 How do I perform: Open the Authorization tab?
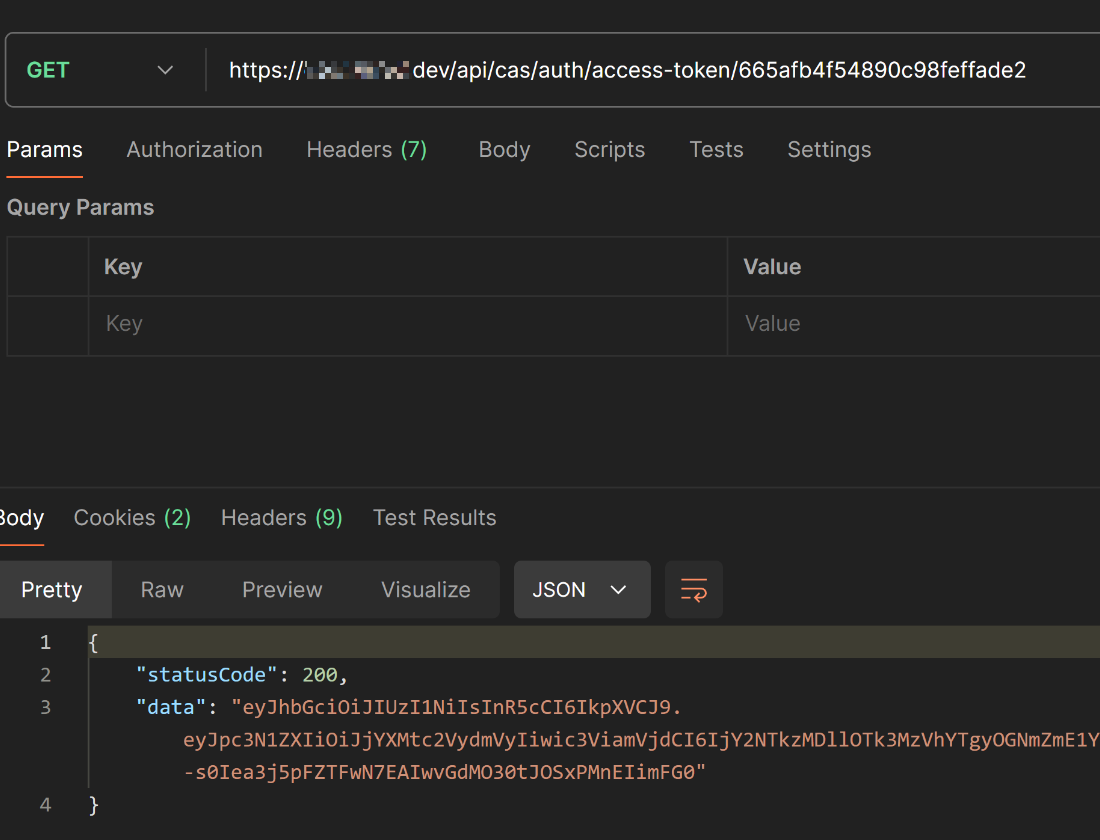click(194, 150)
